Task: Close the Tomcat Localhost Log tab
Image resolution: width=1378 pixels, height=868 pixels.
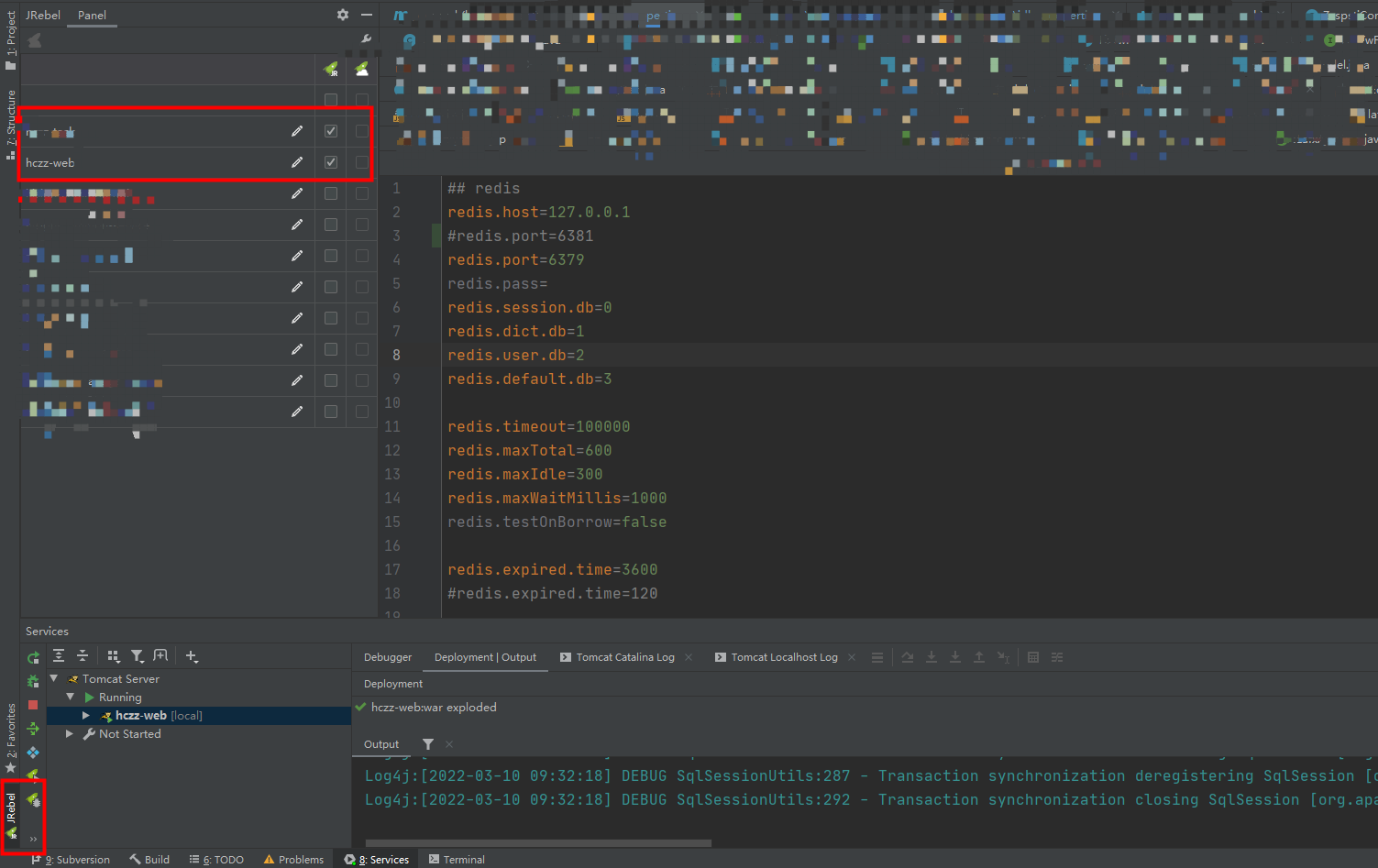Action: pyautogui.click(x=852, y=657)
